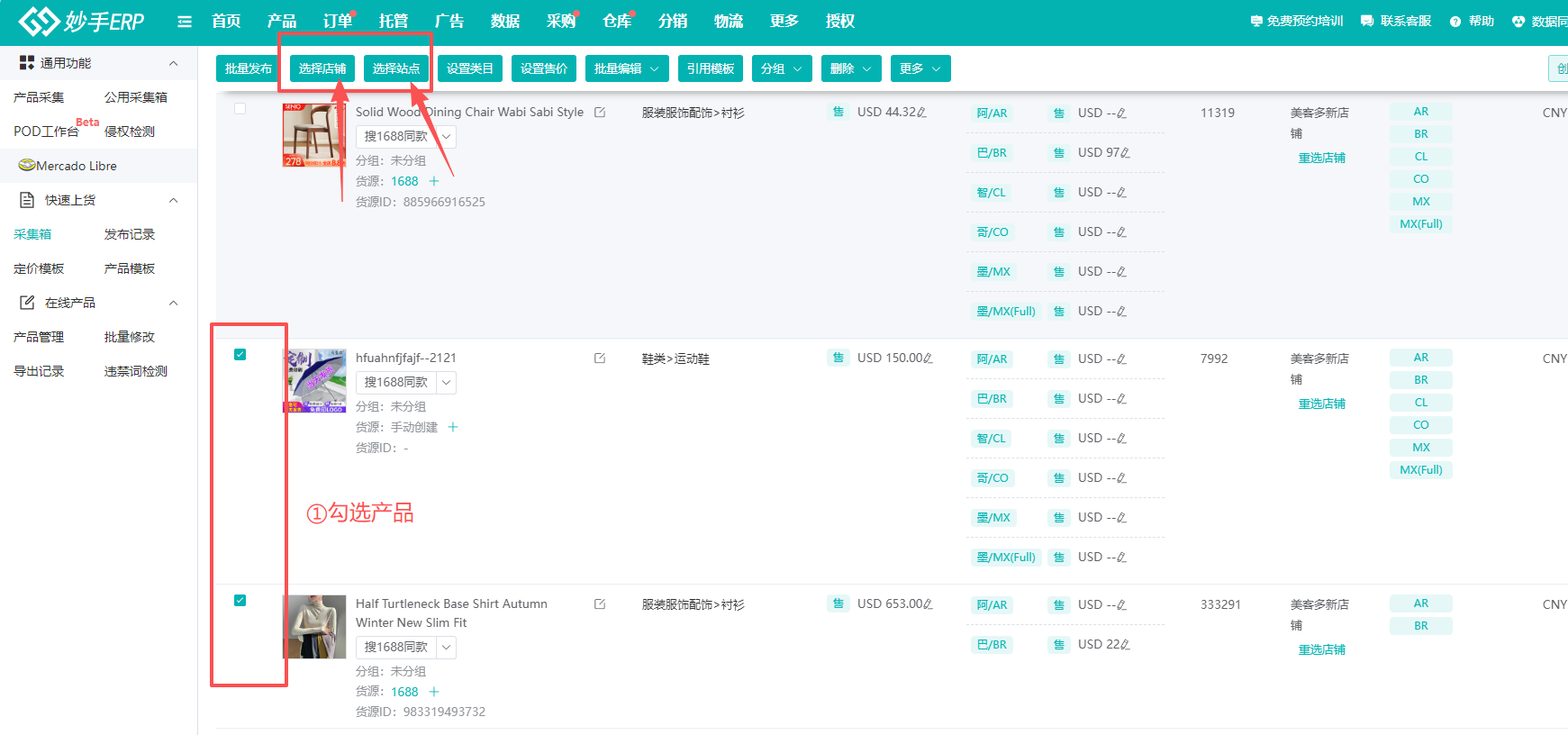The height and width of the screenshot is (735, 1568).
Task: Click the Mercado Libre sidebar icon
Action: [27, 166]
